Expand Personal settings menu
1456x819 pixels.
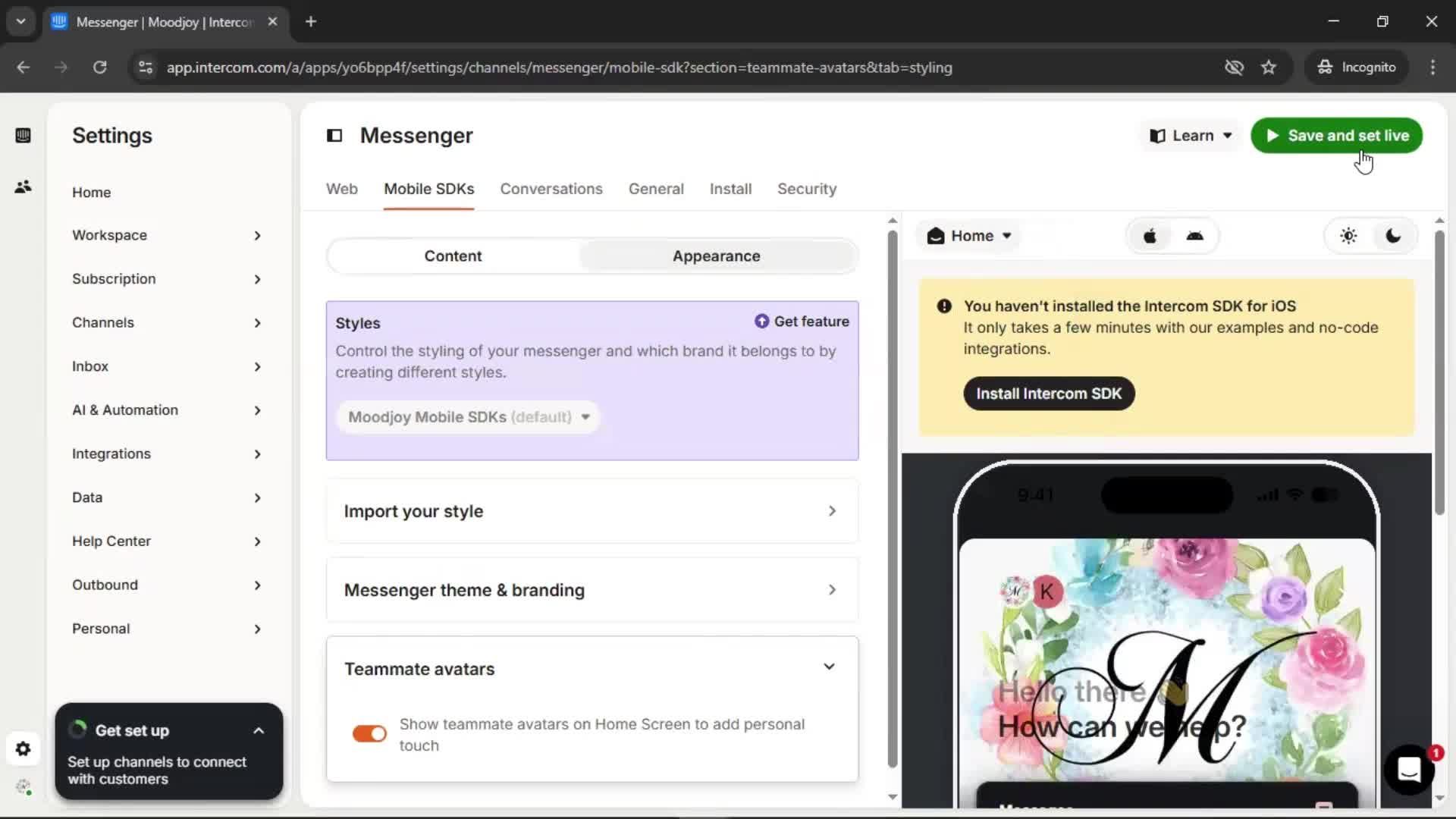tap(167, 629)
